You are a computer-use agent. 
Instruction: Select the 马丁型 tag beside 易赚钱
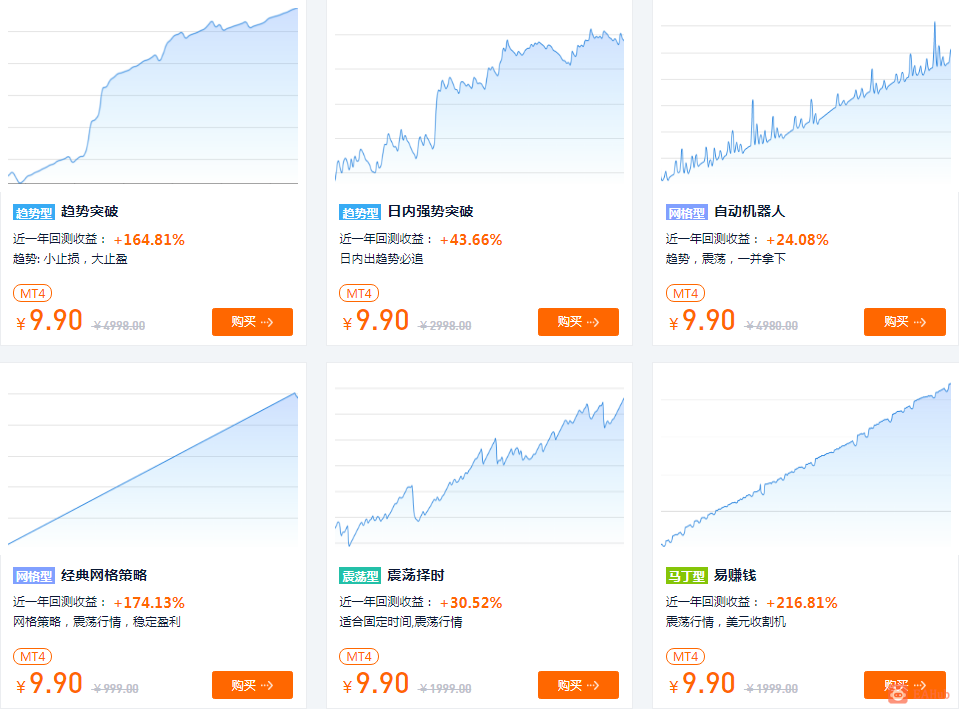click(687, 576)
